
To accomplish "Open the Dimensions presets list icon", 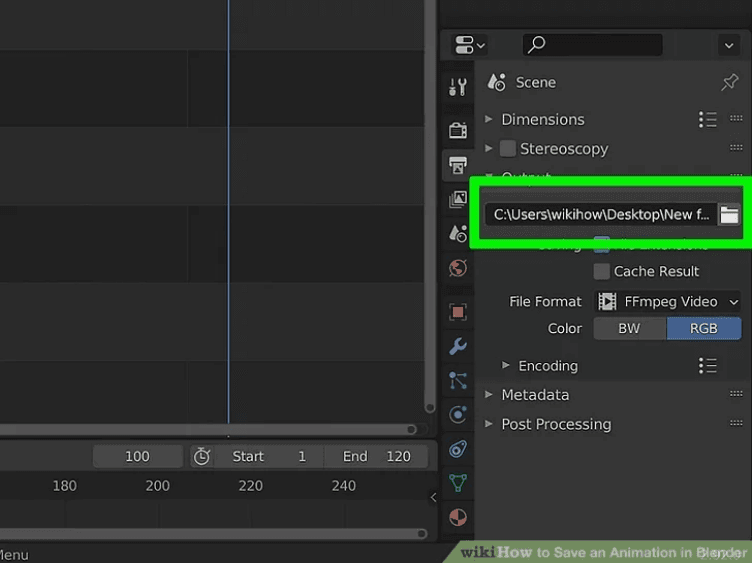I will coord(707,119).
